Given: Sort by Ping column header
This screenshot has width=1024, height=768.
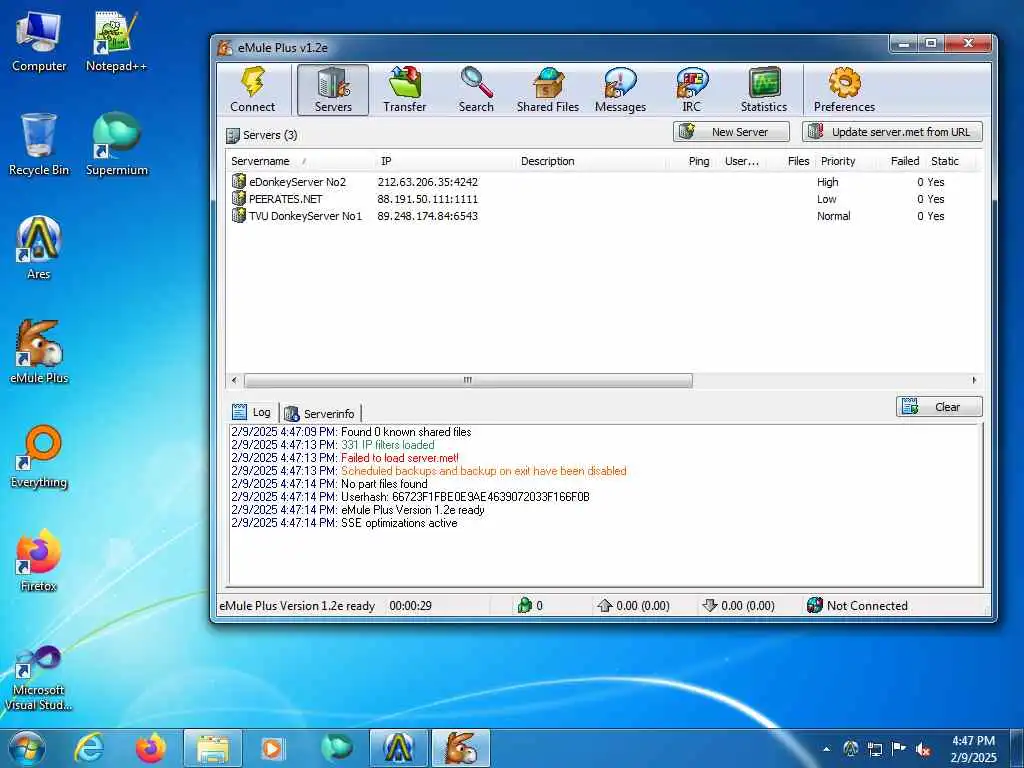Looking at the screenshot, I should 698,161.
